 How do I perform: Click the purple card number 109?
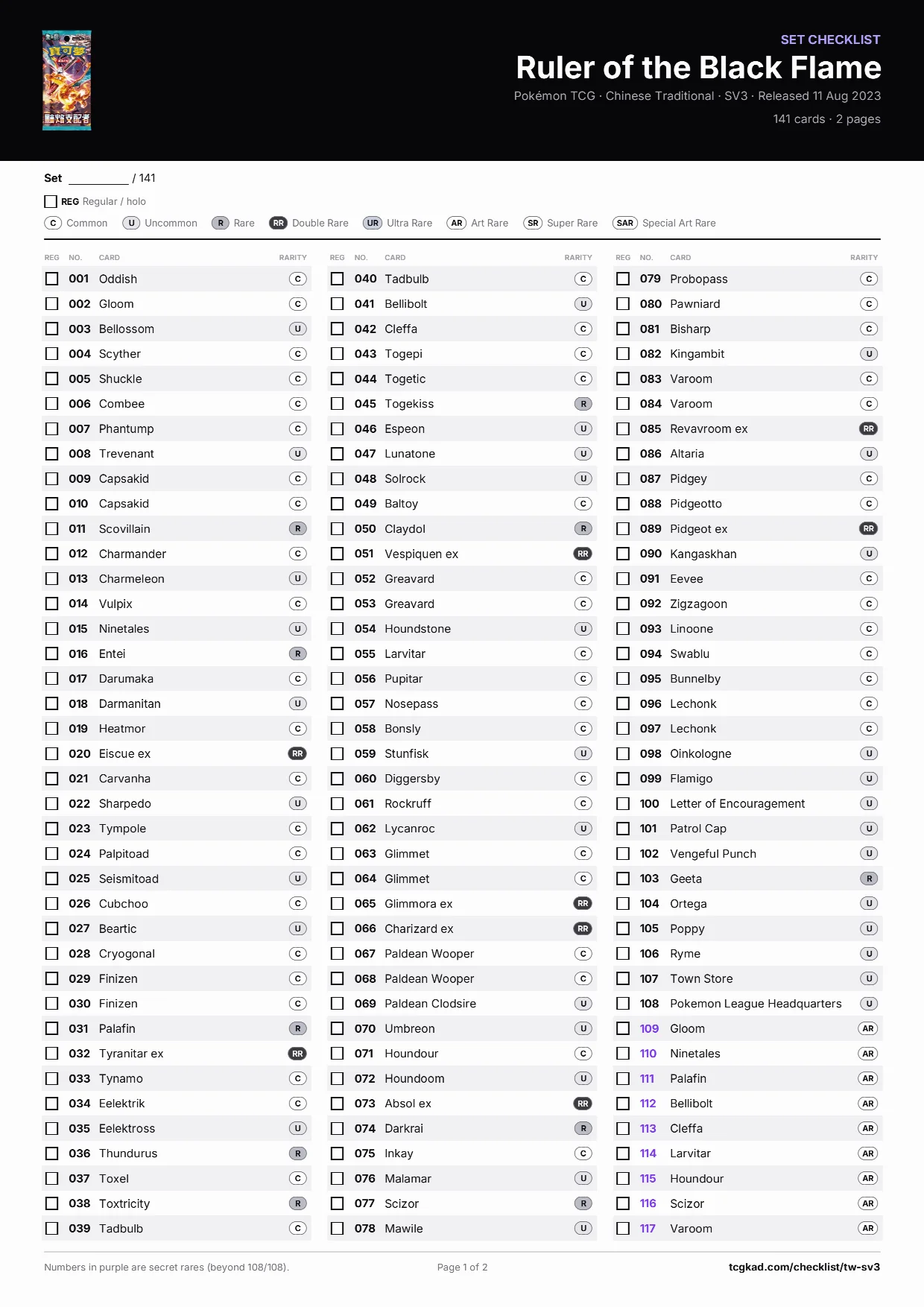tap(649, 1028)
